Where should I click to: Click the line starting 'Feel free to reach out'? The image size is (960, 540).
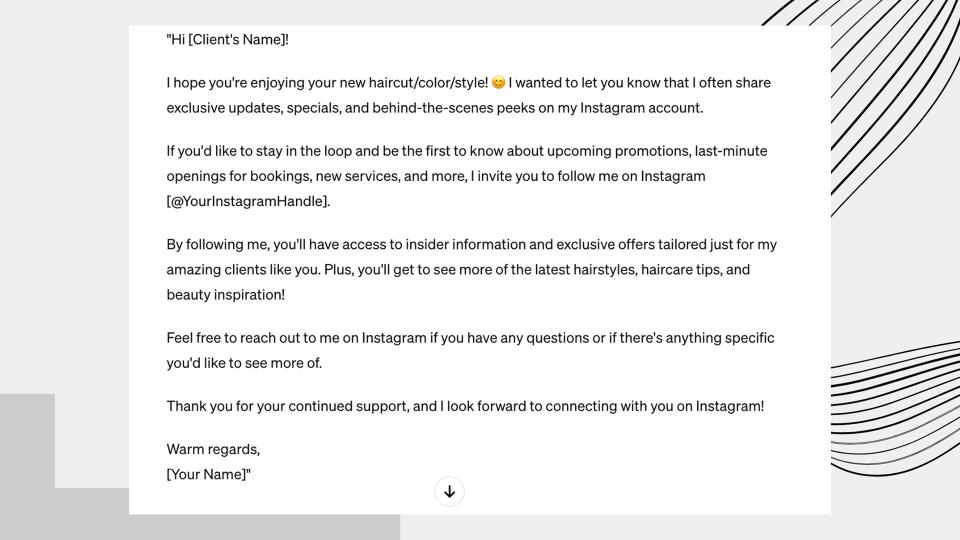click(470, 338)
